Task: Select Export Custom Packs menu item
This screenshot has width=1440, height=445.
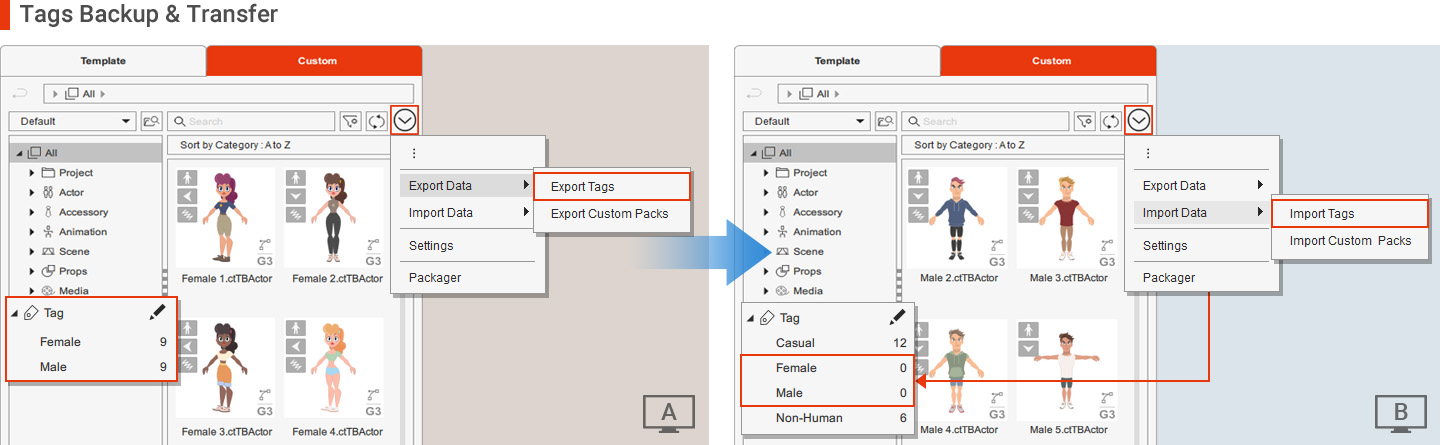Action: point(609,213)
